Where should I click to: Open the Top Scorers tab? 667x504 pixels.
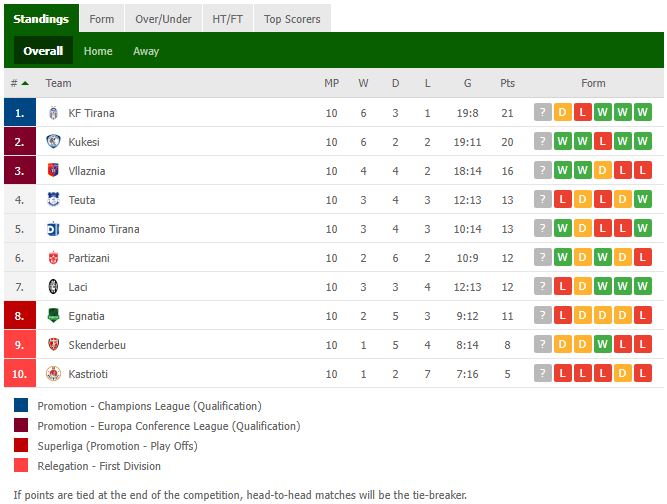[292, 19]
